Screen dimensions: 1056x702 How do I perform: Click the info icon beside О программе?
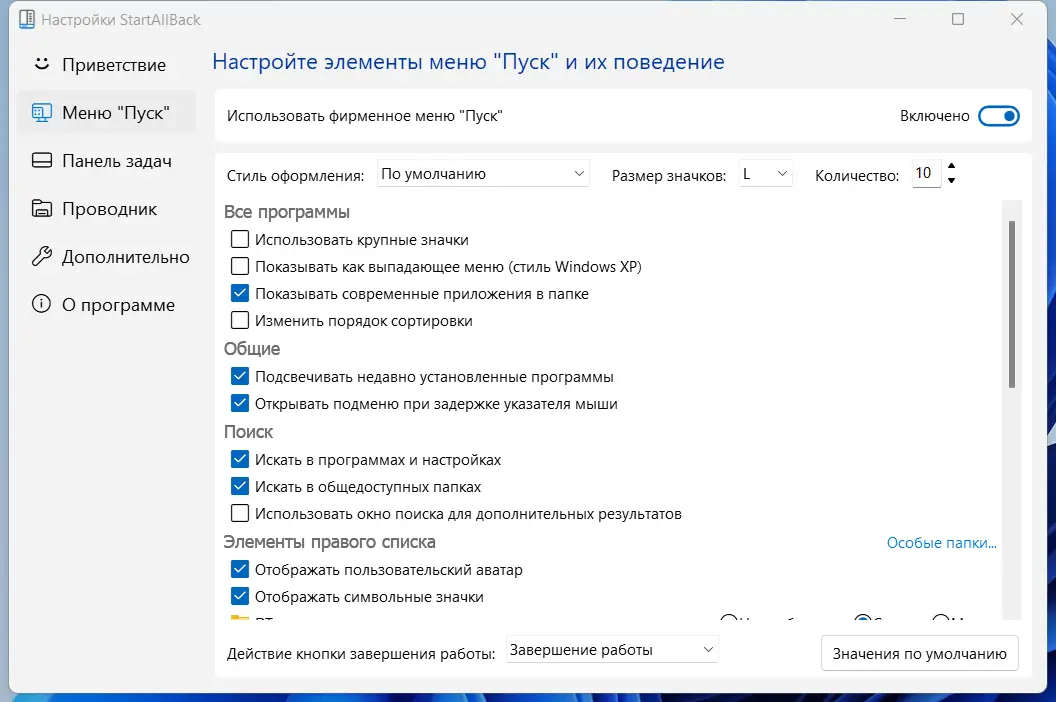pos(39,304)
